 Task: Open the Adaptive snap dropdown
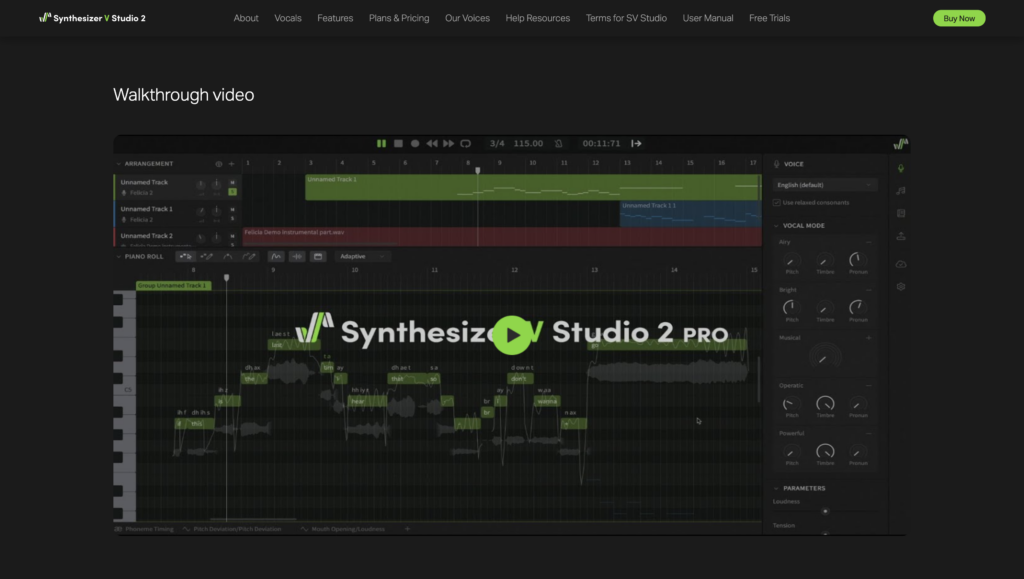pyautogui.click(x=362, y=257)
